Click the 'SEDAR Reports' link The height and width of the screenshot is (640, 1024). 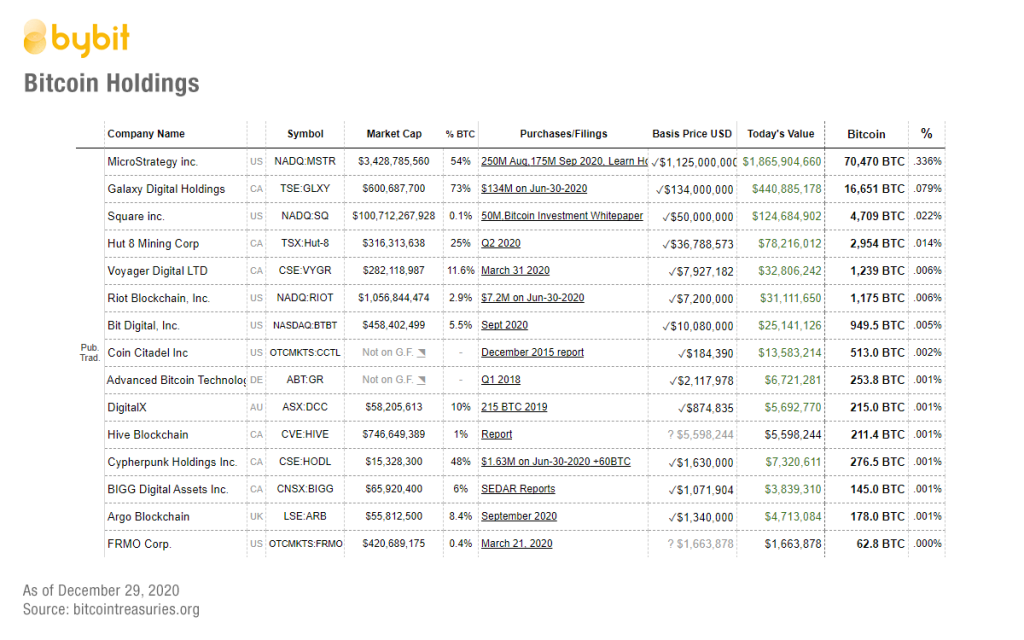tap(517, 489)
